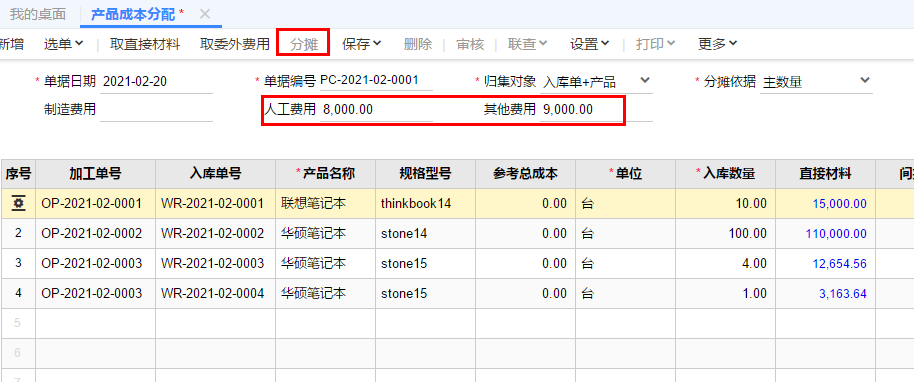
Task: Click the 人工费用 field with 8,000.00
Action: tap(376, 110)
